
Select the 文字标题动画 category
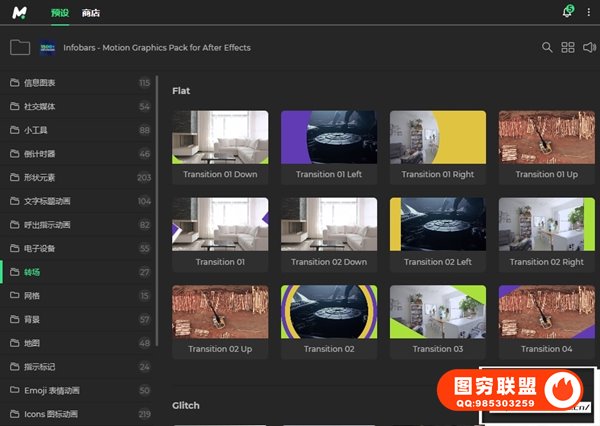pos(47,201)
